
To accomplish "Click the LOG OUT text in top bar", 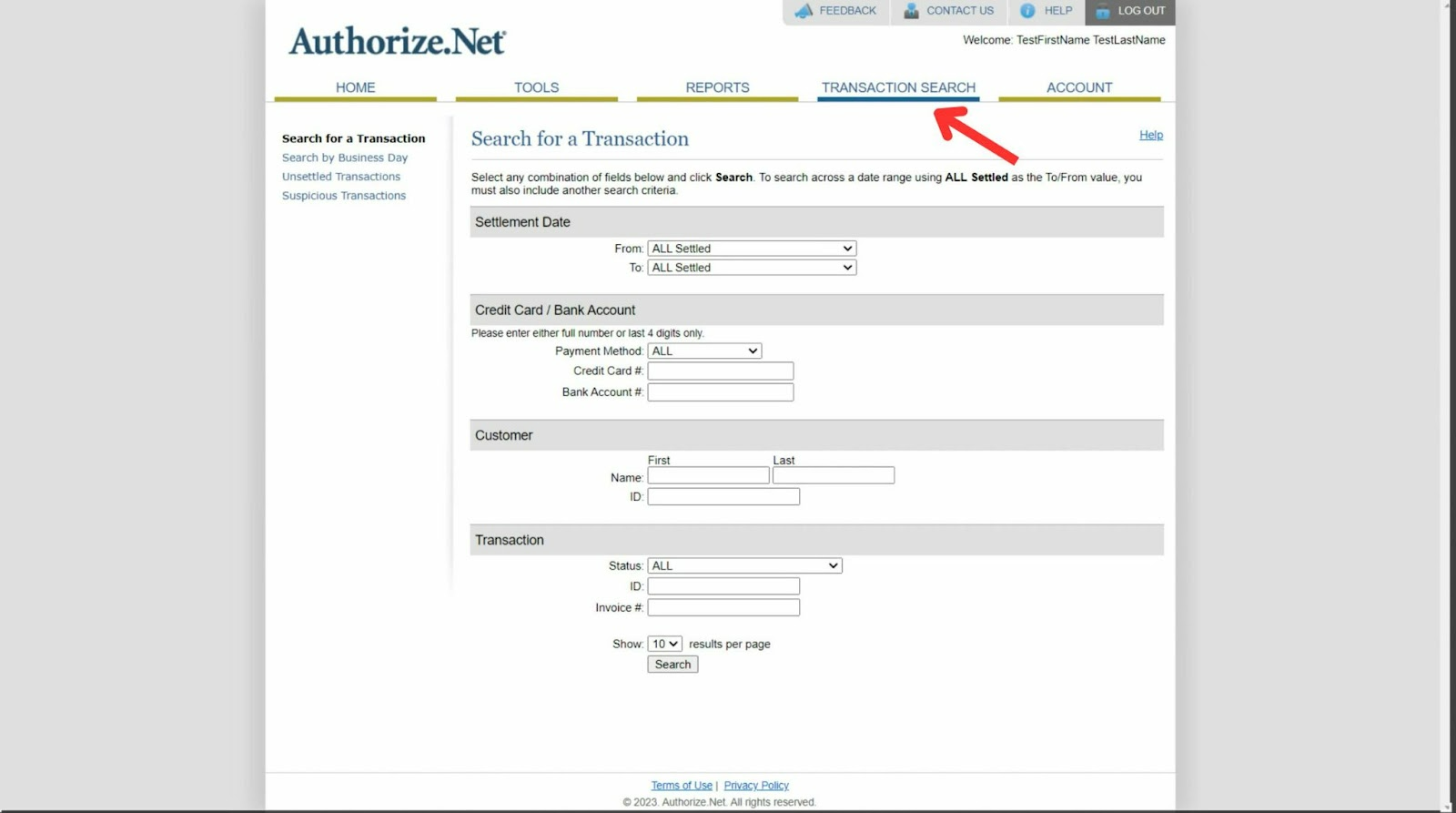I will coord(1141,11).
